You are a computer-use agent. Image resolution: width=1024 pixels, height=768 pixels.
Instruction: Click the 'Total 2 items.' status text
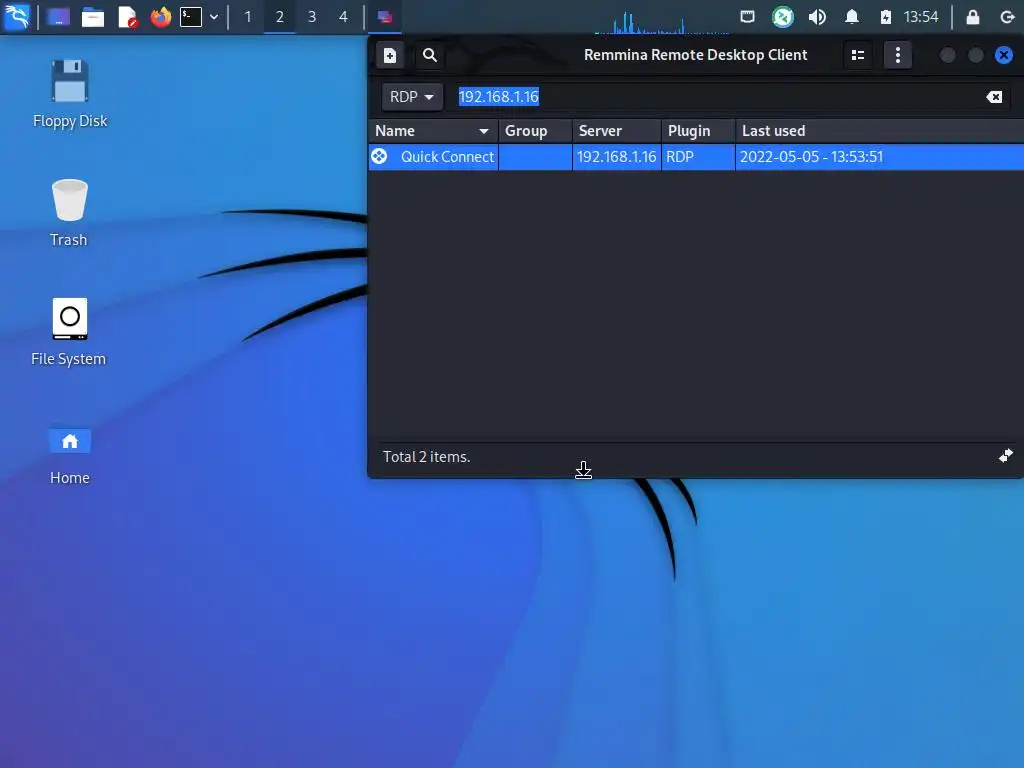coord(426,456)
